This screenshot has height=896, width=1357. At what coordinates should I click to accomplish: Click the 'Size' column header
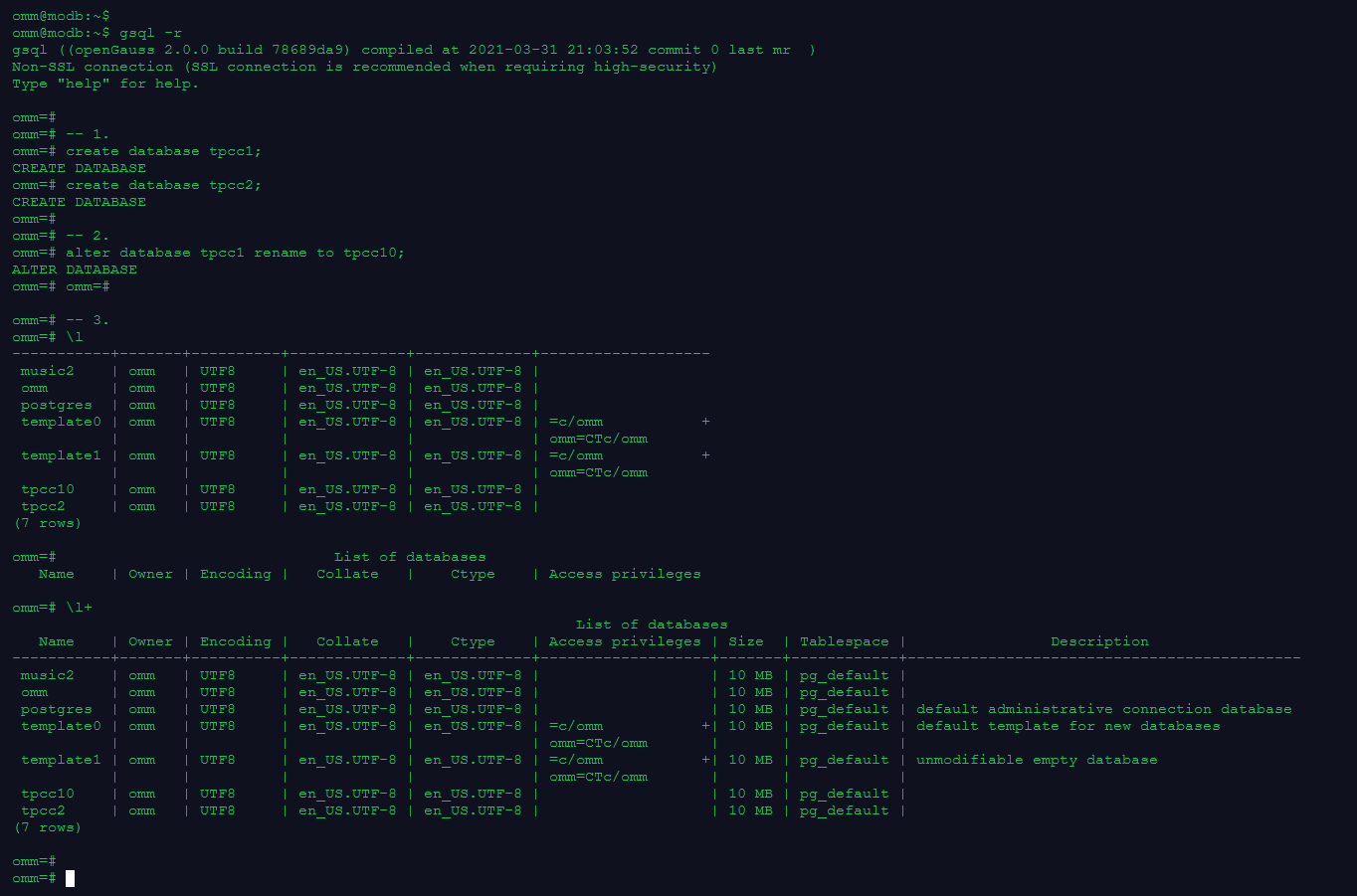pos(746,641)
